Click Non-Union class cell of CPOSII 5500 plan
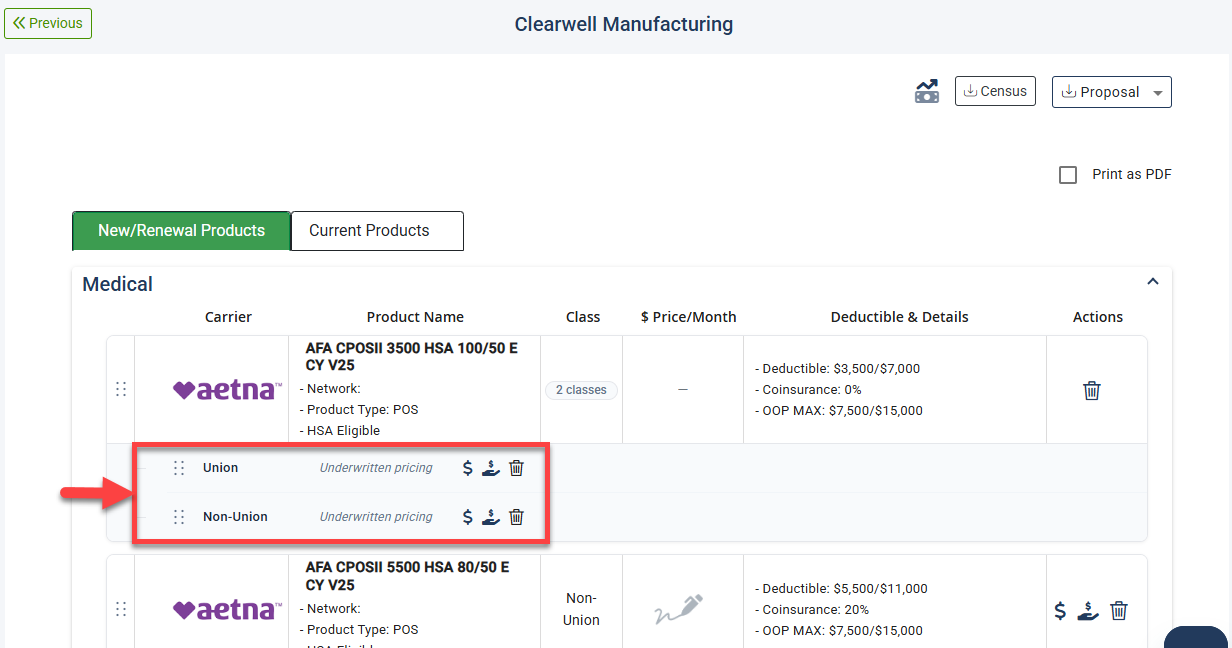 point(581,609)
